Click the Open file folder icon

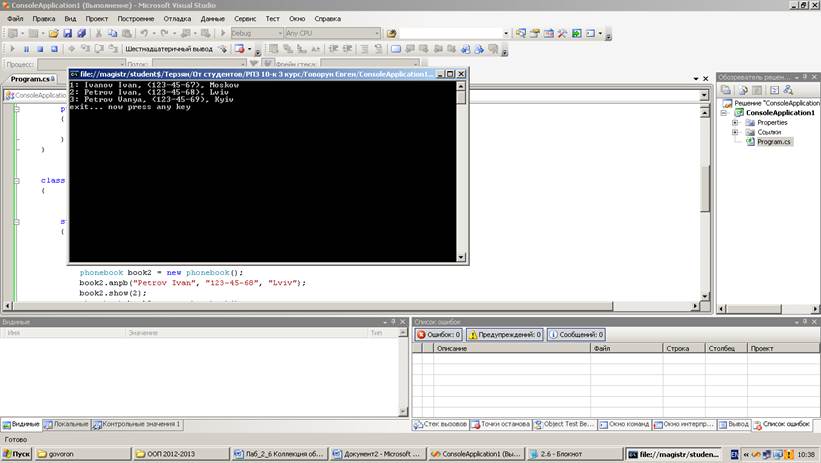[52, 33]
